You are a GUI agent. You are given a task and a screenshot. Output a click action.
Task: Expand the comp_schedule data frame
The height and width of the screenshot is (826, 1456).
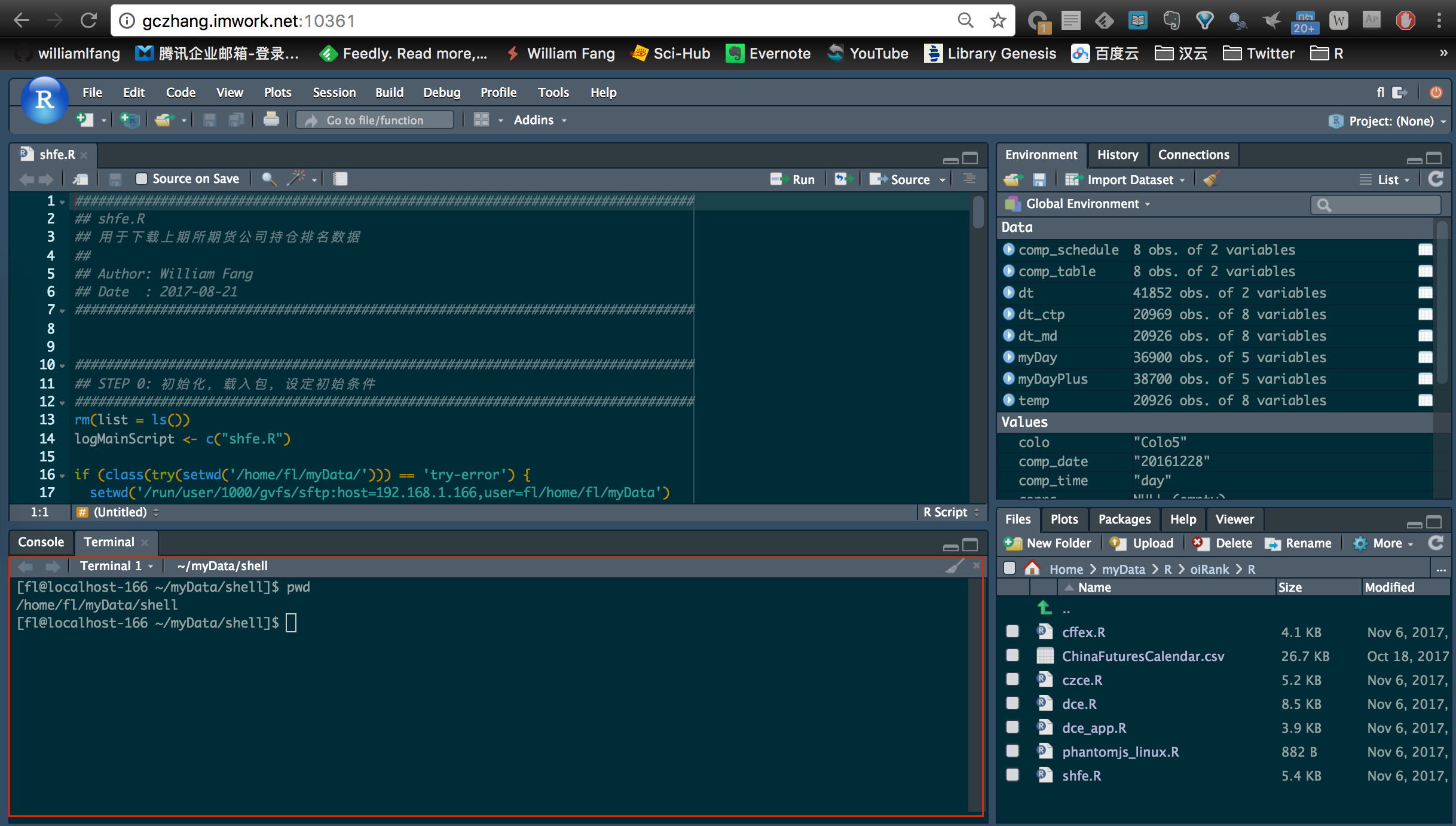(x=1009, y=249)
